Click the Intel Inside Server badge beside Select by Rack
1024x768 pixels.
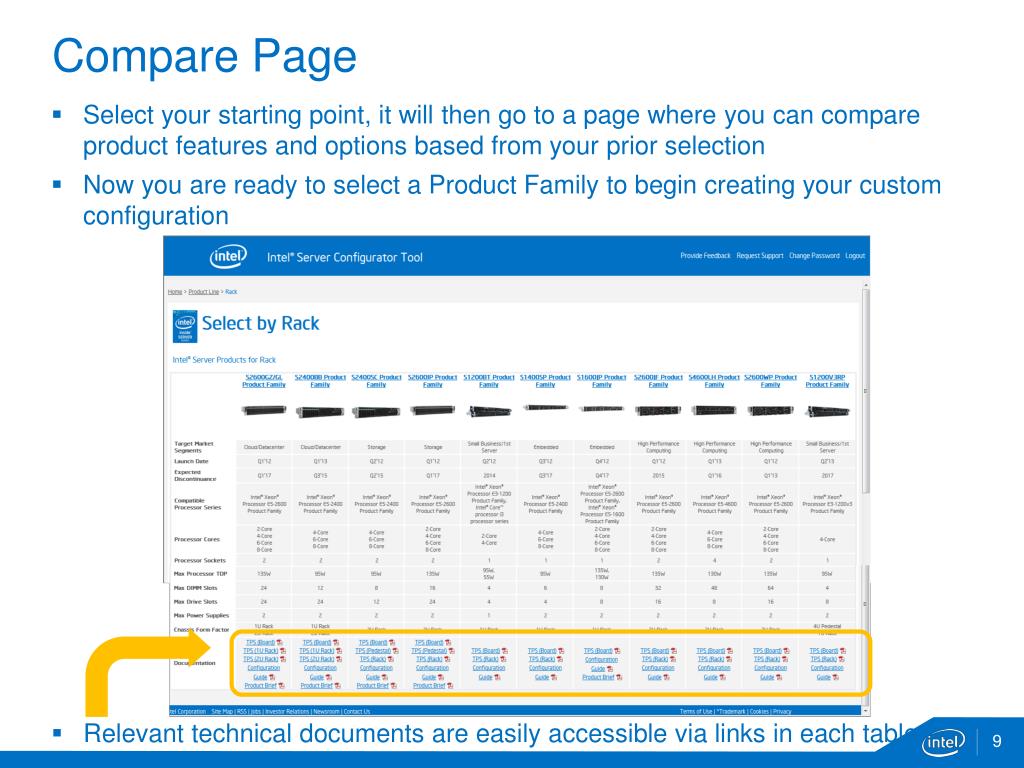coord(185,327)
